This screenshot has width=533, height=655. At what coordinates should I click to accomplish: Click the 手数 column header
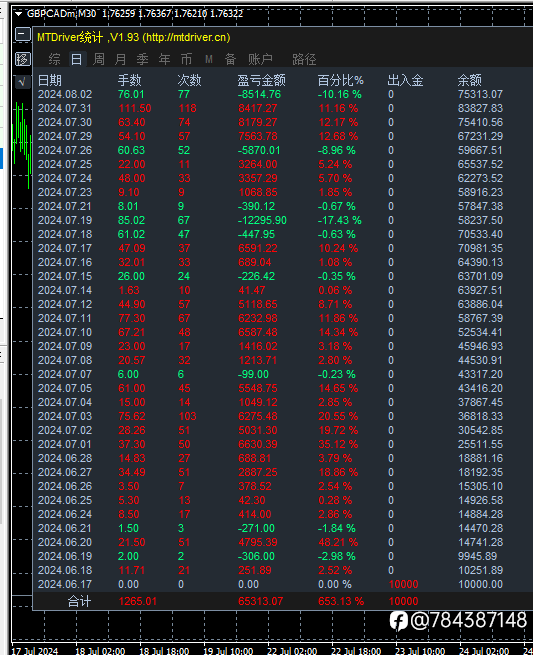pyautogui.click(x=129, y=80)
